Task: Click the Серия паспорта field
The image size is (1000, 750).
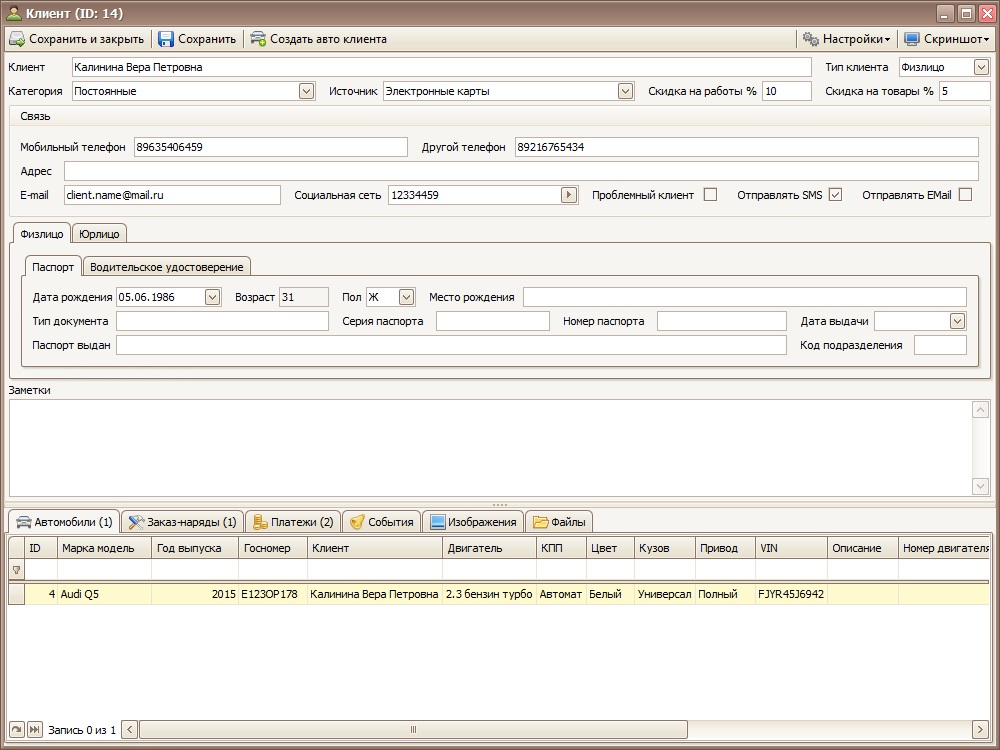Action: coord(493,321)
